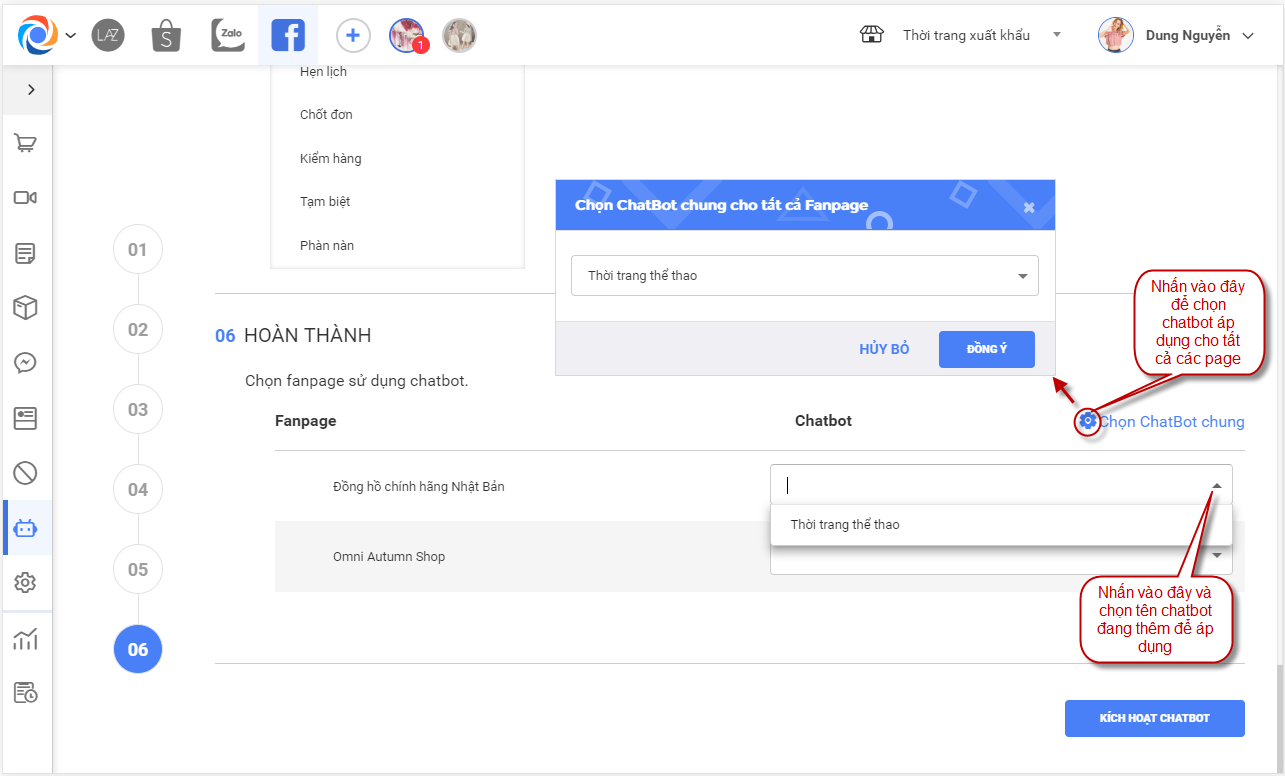
Task: Click the add channel plus icon
Action: tap(352, 36)
